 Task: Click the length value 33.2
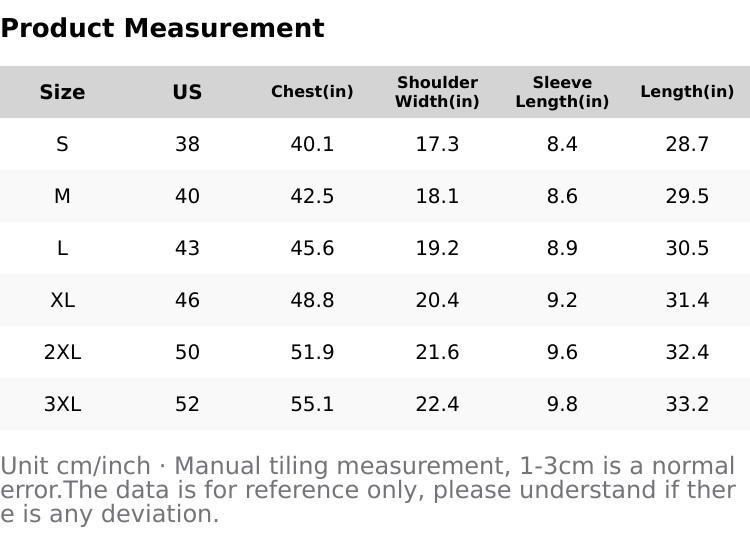click(x=687, y=404)
